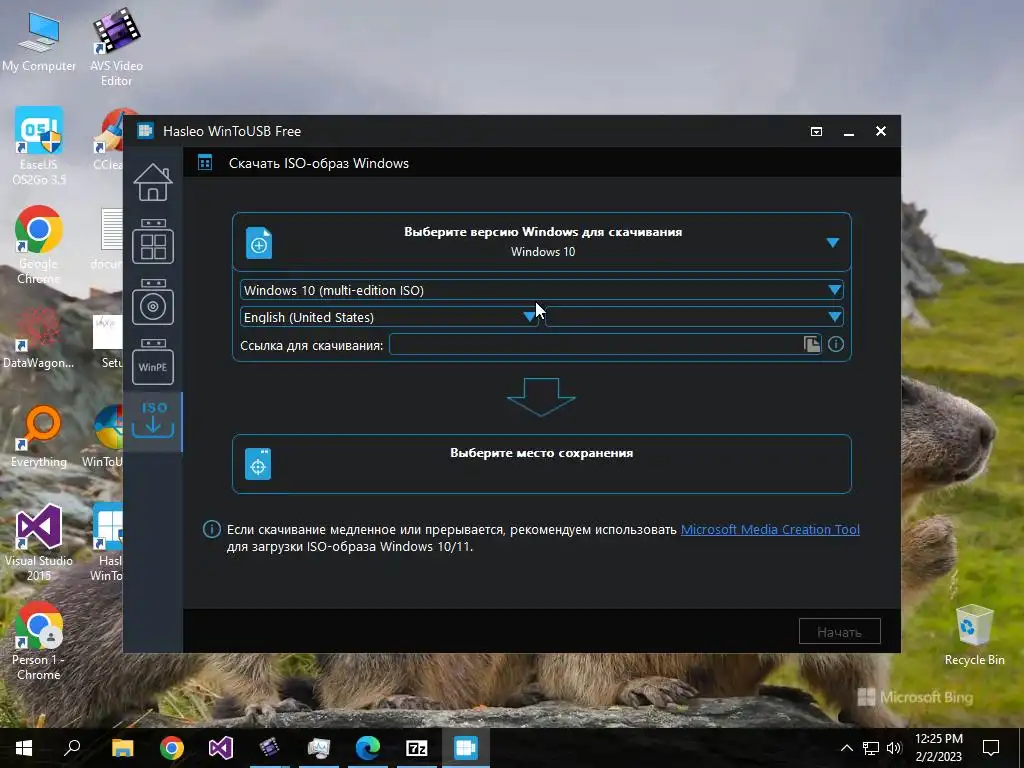Expand the Windows version selection arrow

833,242
